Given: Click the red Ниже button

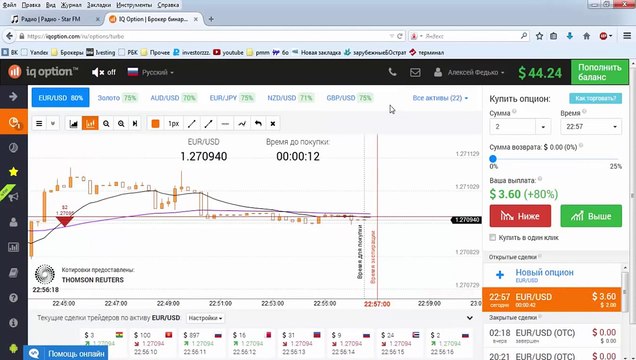Looking at the screenshot, I should point(520,216).
